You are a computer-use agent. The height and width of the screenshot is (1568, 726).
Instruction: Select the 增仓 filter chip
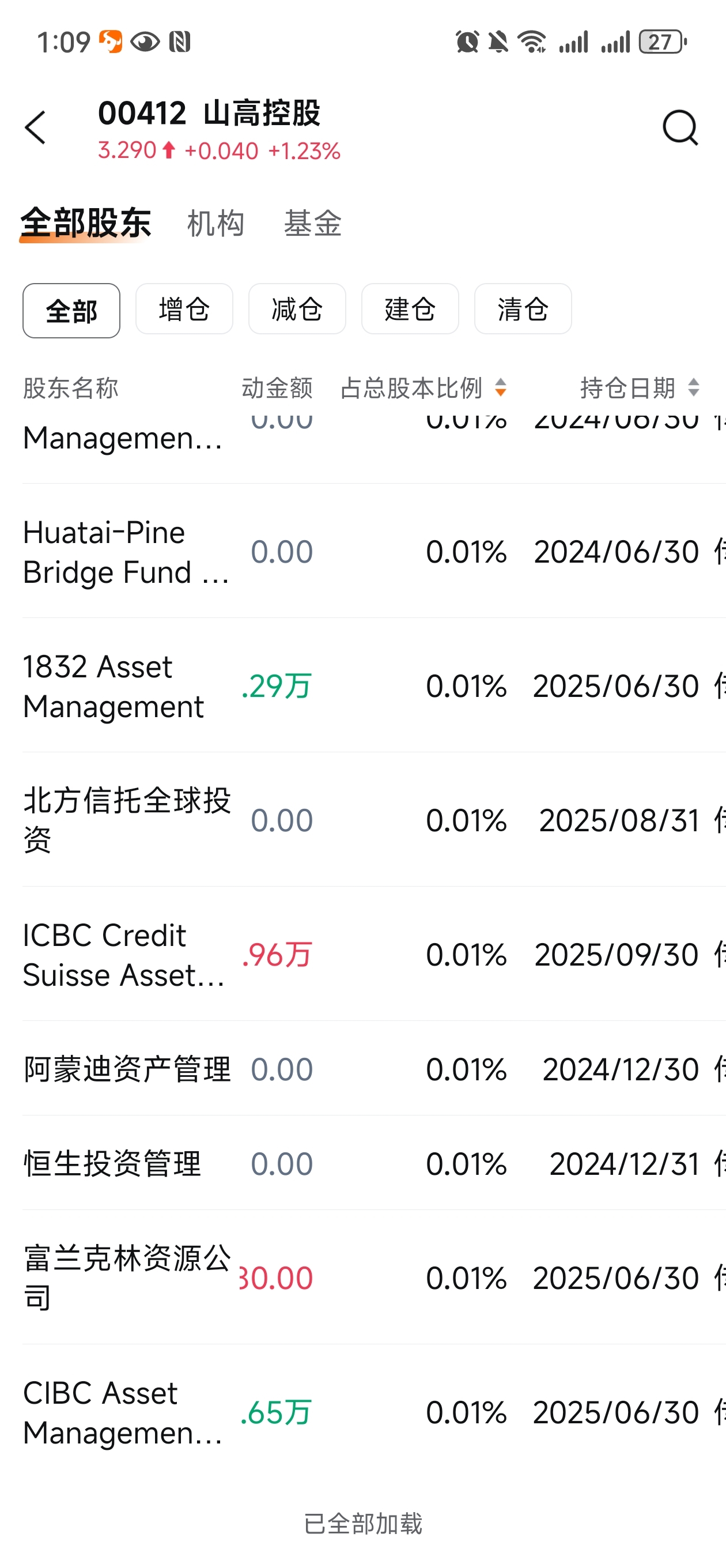(x=184, y=309)
